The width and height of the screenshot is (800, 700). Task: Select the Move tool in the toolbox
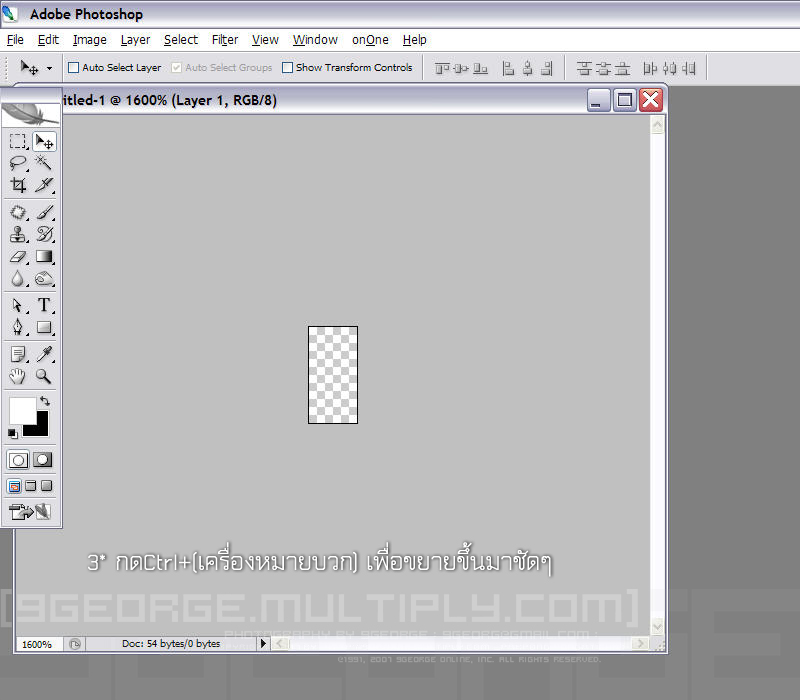[x=44, y=141]
